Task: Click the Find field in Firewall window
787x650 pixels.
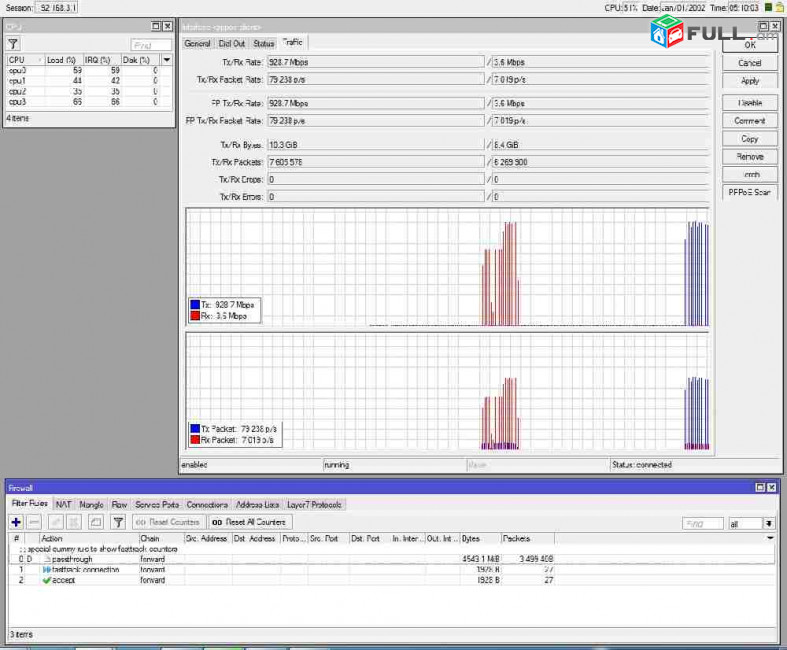Action: click(703, 524)
